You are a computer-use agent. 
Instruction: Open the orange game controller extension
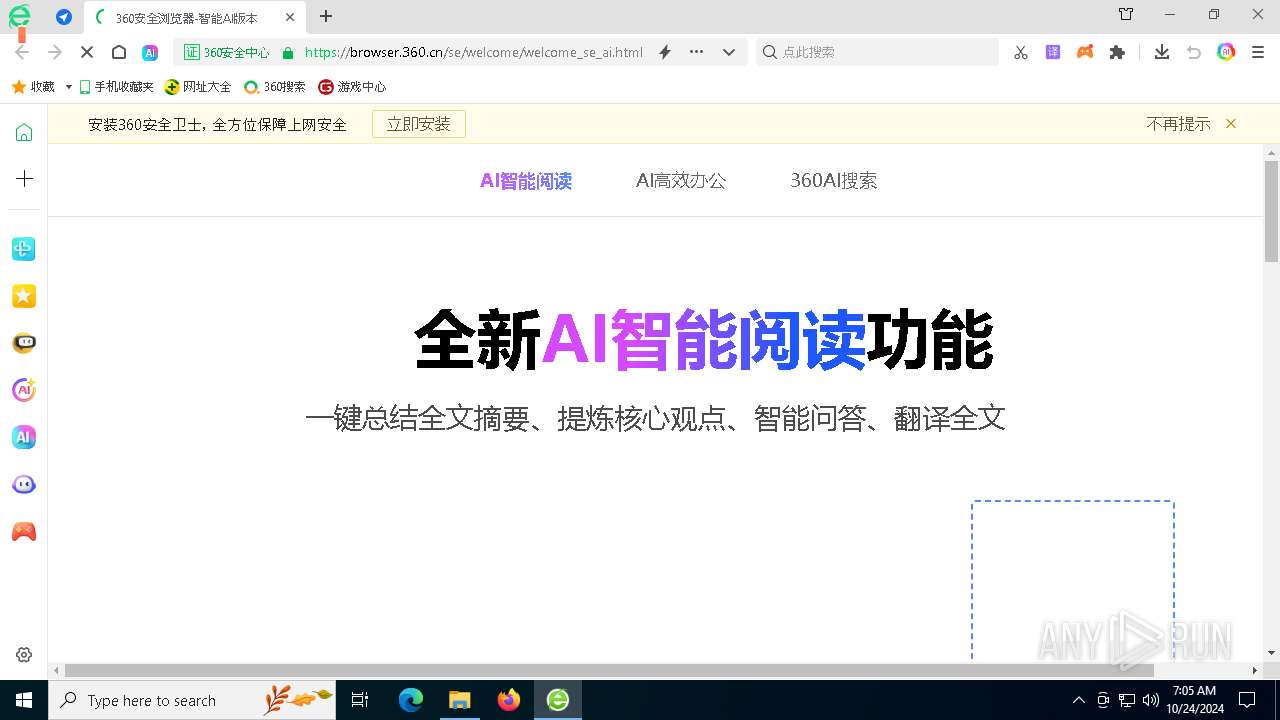click(1085, 52)
